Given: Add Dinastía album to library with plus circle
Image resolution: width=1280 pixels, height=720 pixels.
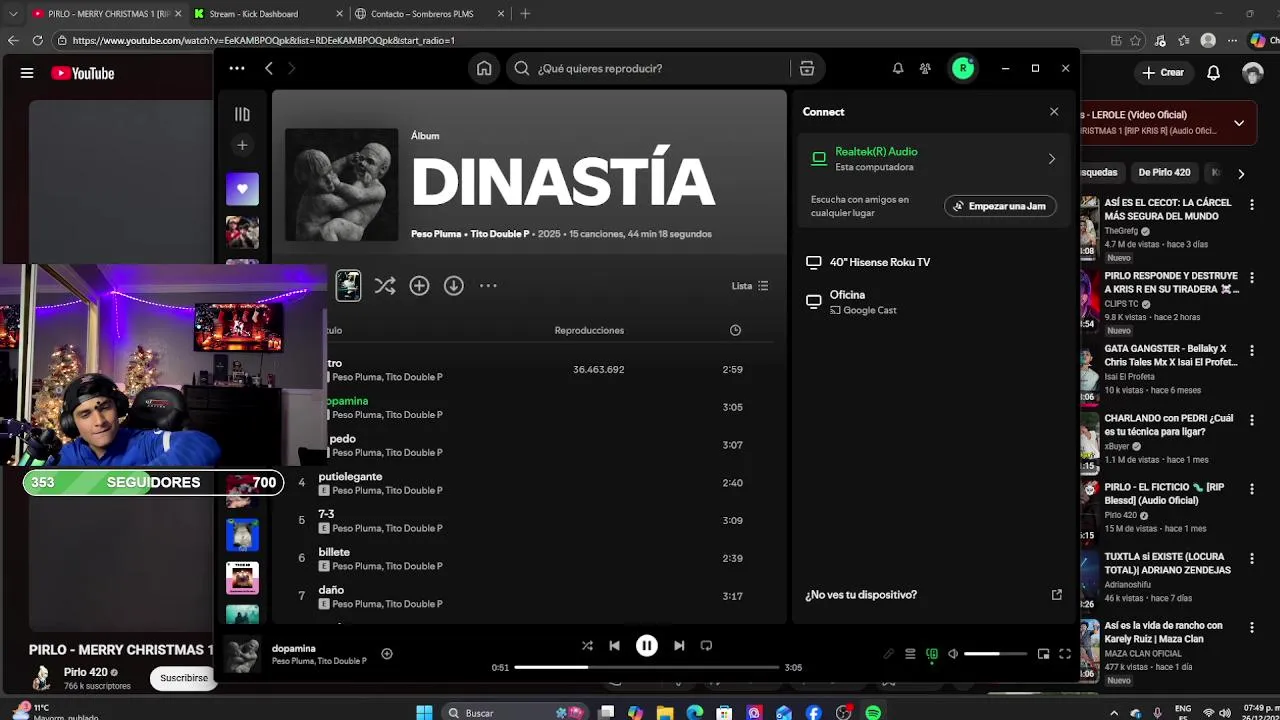Looking at the screenshot, I should point(419,286).
